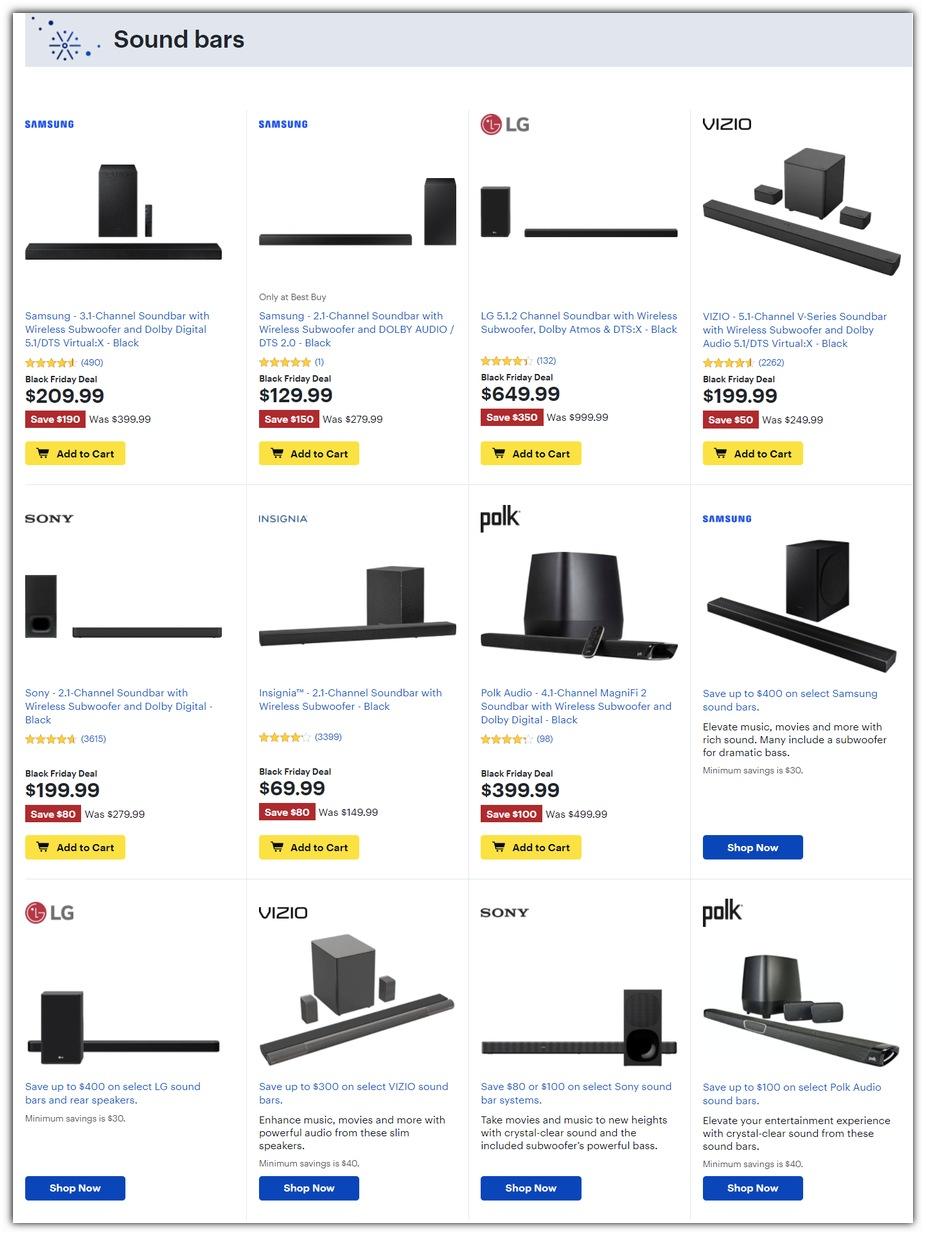
Task: Open "Save up to $400 on select LG" link
Action: pyautogui.click(x=112, y=1093)
